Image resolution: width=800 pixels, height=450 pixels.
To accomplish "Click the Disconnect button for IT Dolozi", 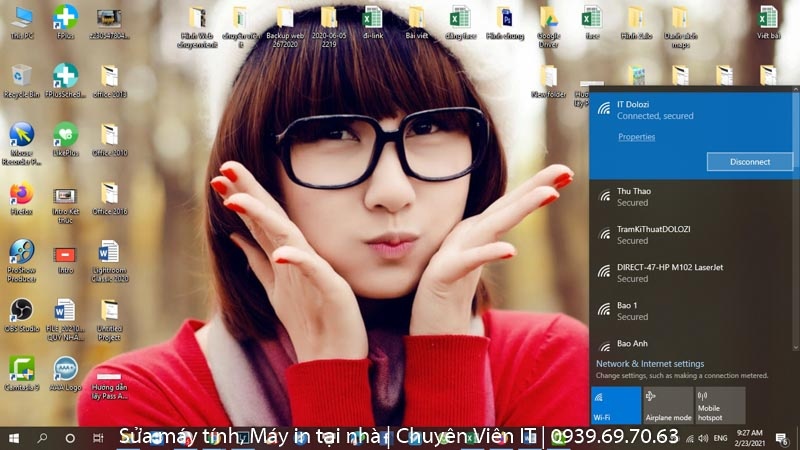I will pyautogui.click(x=749, y=161).
